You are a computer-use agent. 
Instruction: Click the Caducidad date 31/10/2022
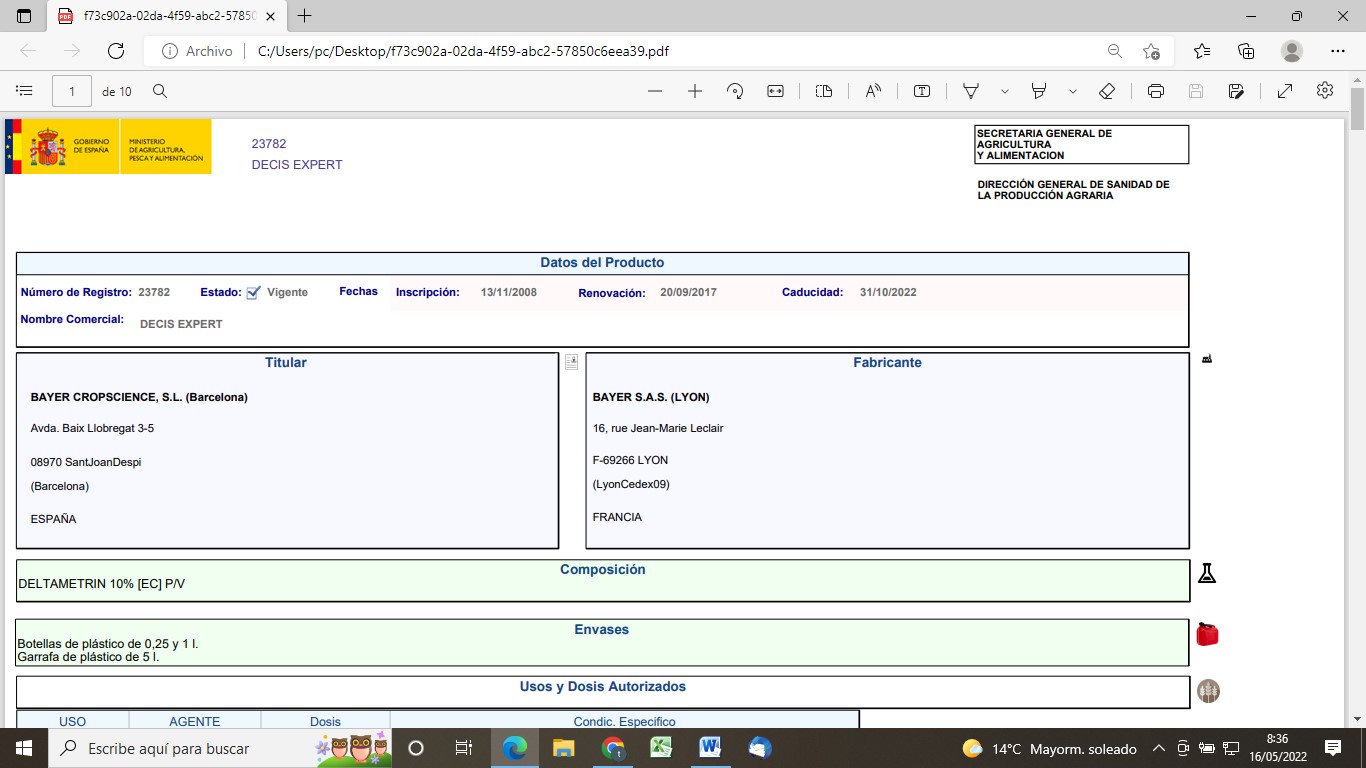pos(888,293)
